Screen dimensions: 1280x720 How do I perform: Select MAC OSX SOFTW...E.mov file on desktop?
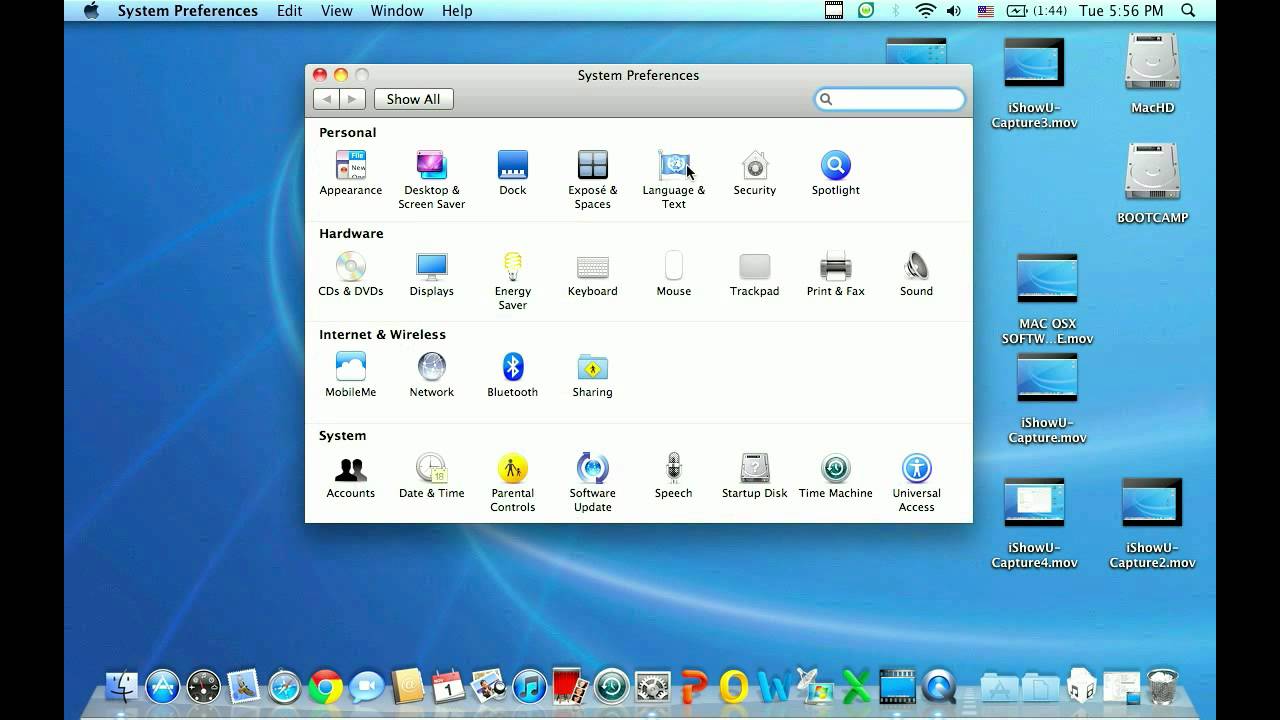[x=1047, y=298]
